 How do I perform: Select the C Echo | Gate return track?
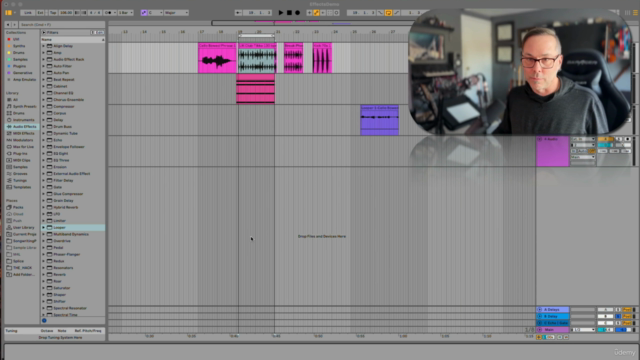tap(552, 323)
